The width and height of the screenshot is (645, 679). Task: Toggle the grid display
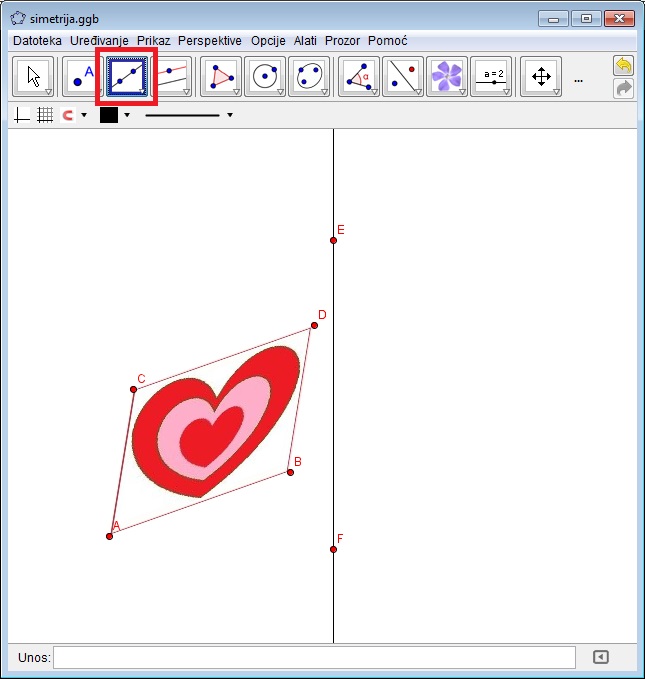click(45, 115)
